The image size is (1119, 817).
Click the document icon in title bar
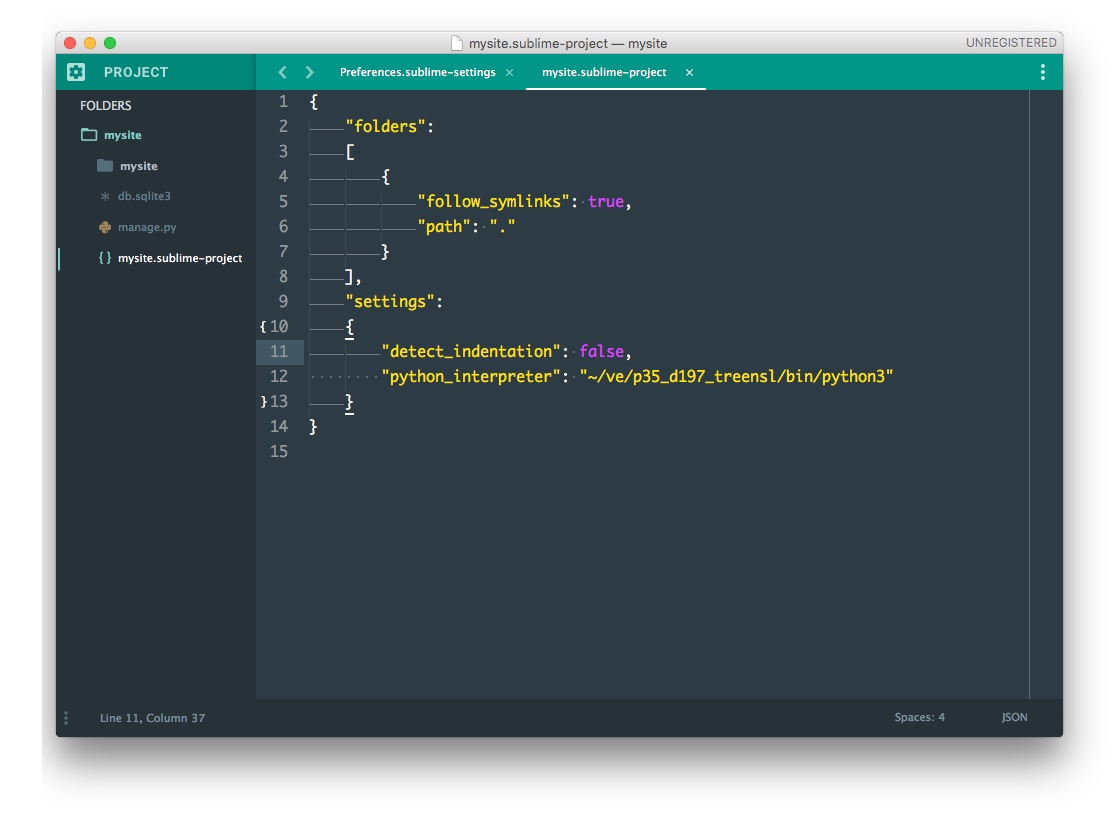click(x=457, y=44)
